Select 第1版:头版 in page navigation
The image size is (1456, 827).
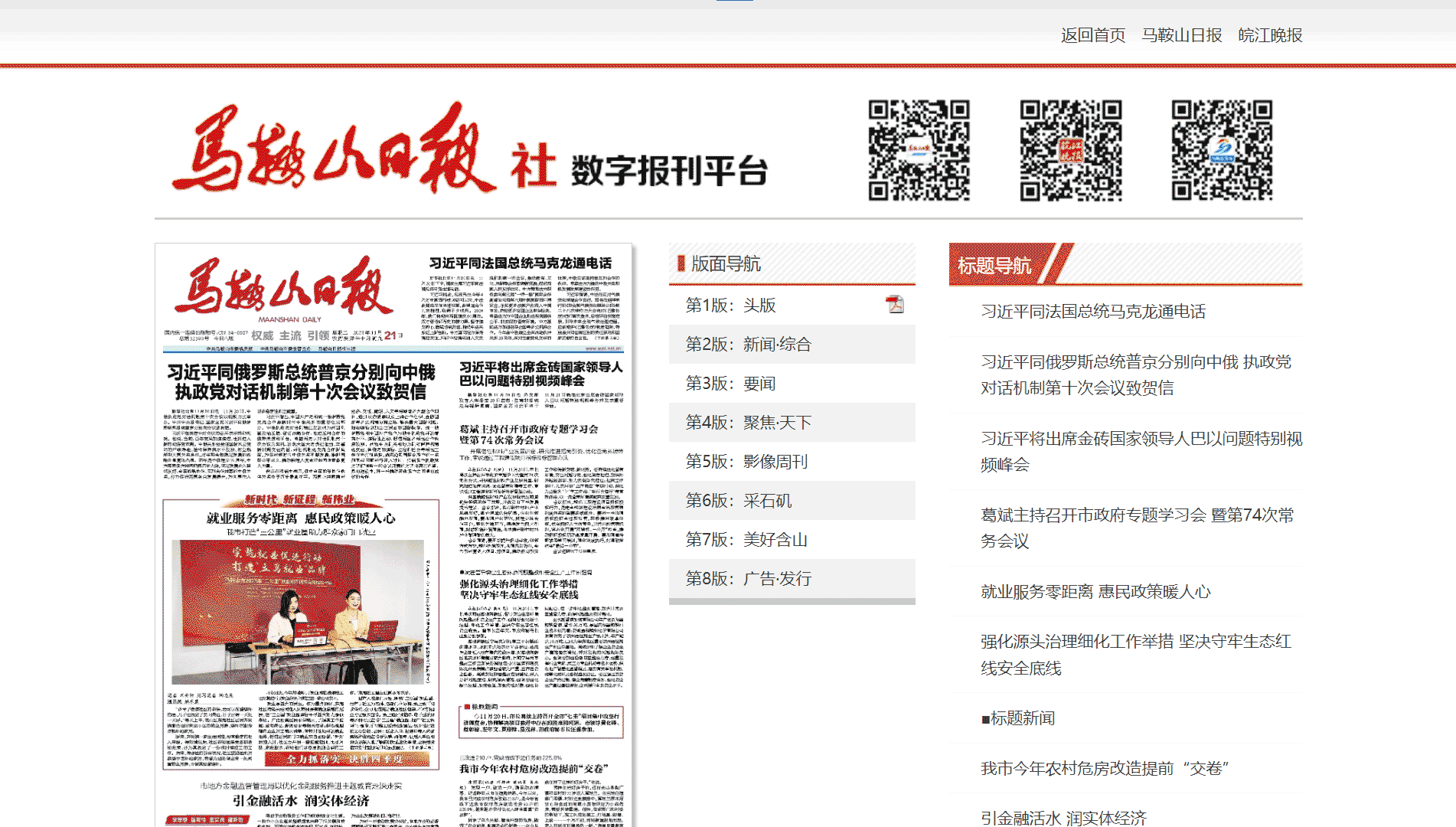click(731, 305)
